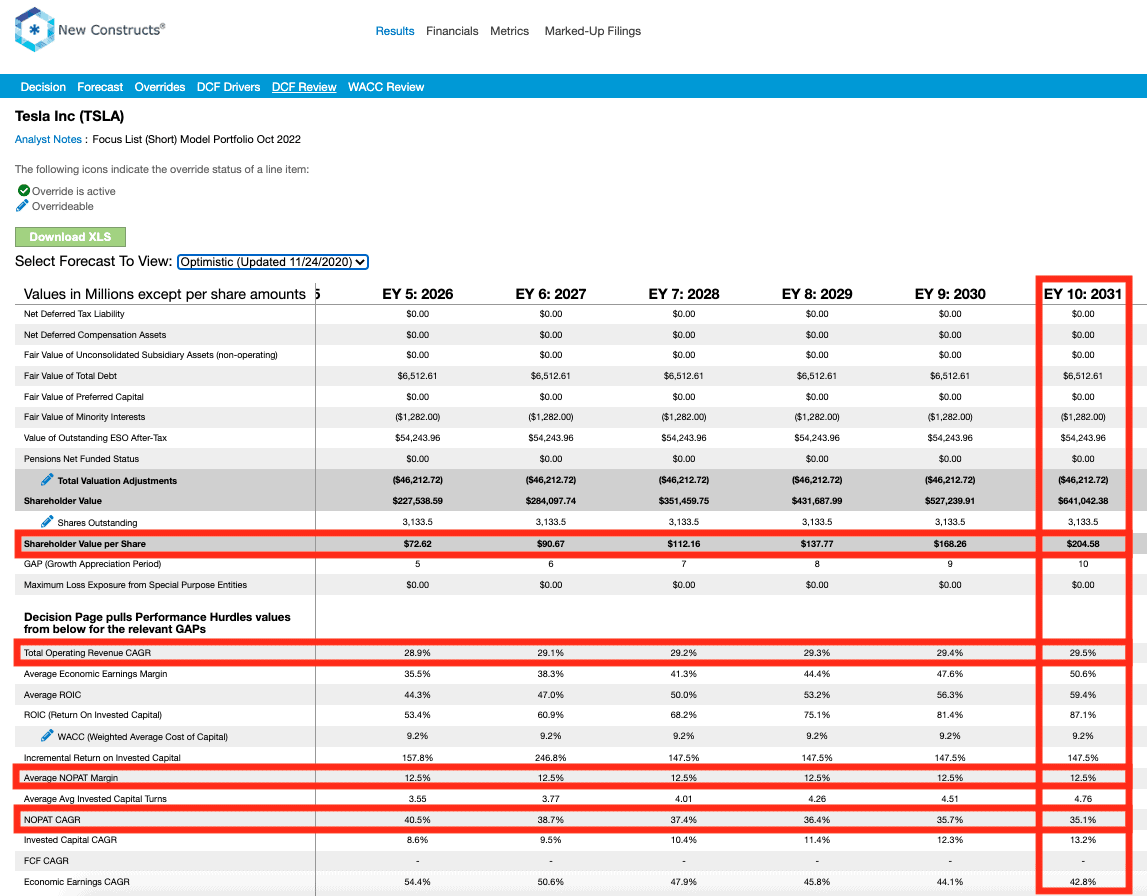Click the Average ROIC row label
Image resolution: width=1147 pixels, height=896 pixels.
pos(52,695)
